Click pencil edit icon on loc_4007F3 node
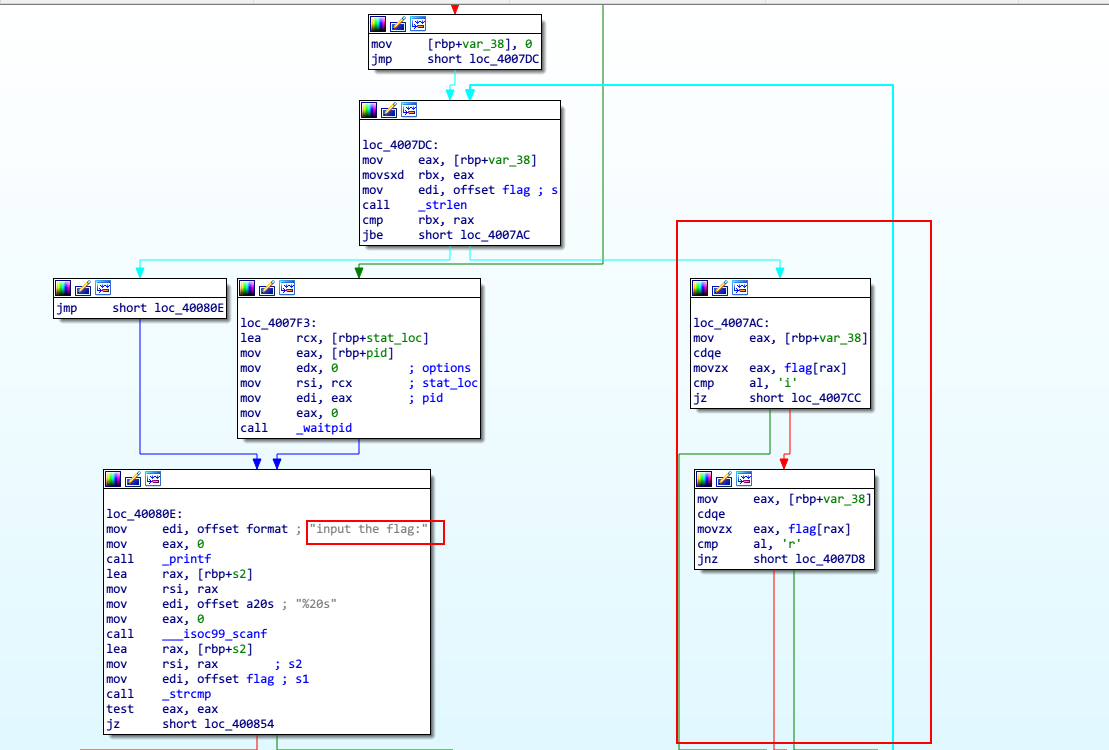 (267, 288)
